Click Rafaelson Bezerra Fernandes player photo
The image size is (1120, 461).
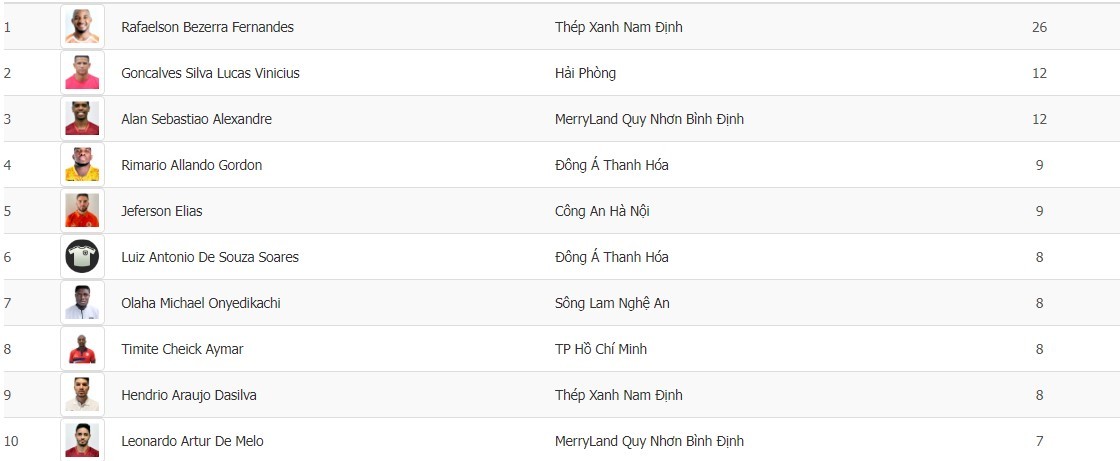[82, 27]
